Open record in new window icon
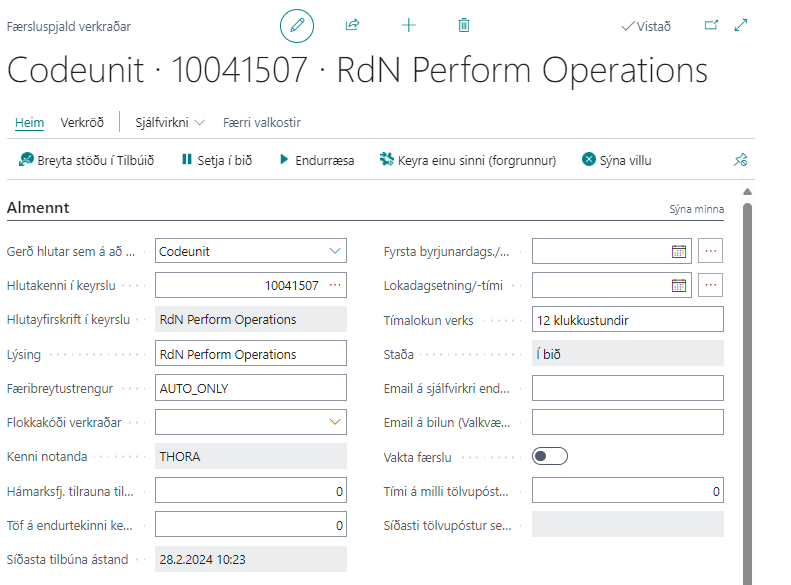791x585 pixels. (x=711, y=26)
